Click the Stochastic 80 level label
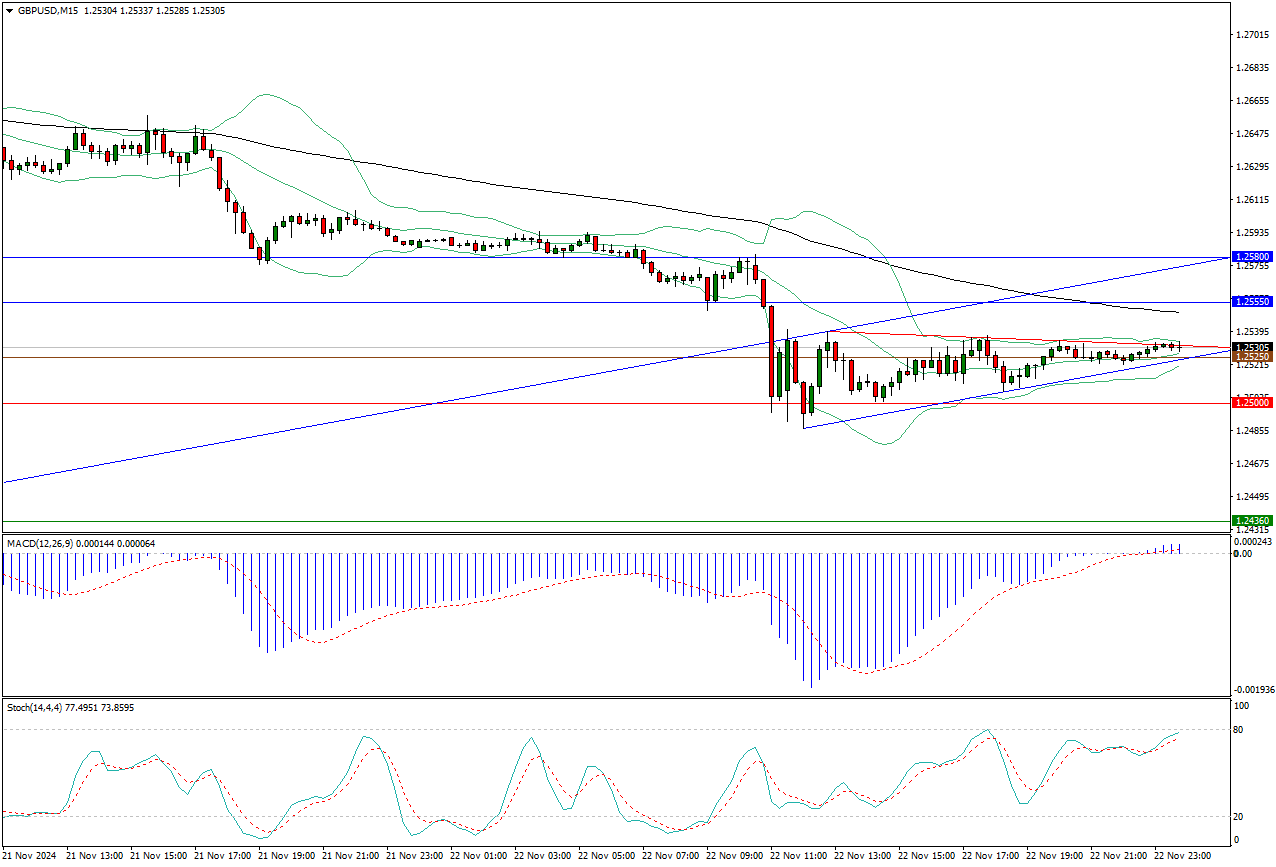 pos(1238,730)
